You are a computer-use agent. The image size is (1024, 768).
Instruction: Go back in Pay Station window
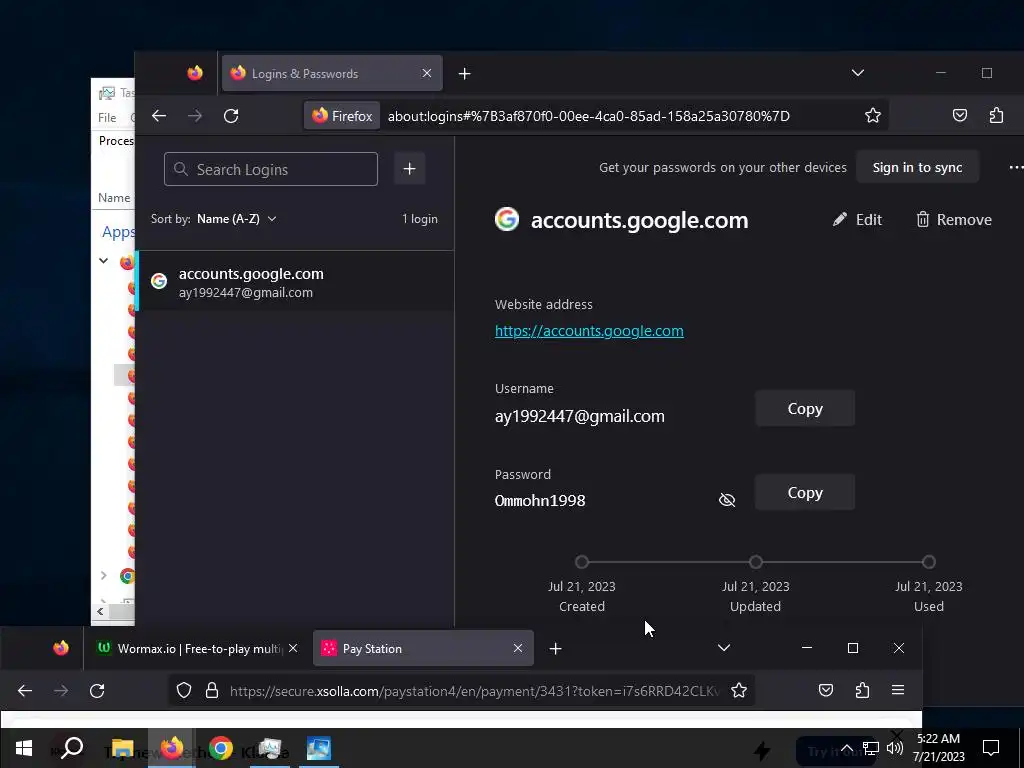point(25,691)
